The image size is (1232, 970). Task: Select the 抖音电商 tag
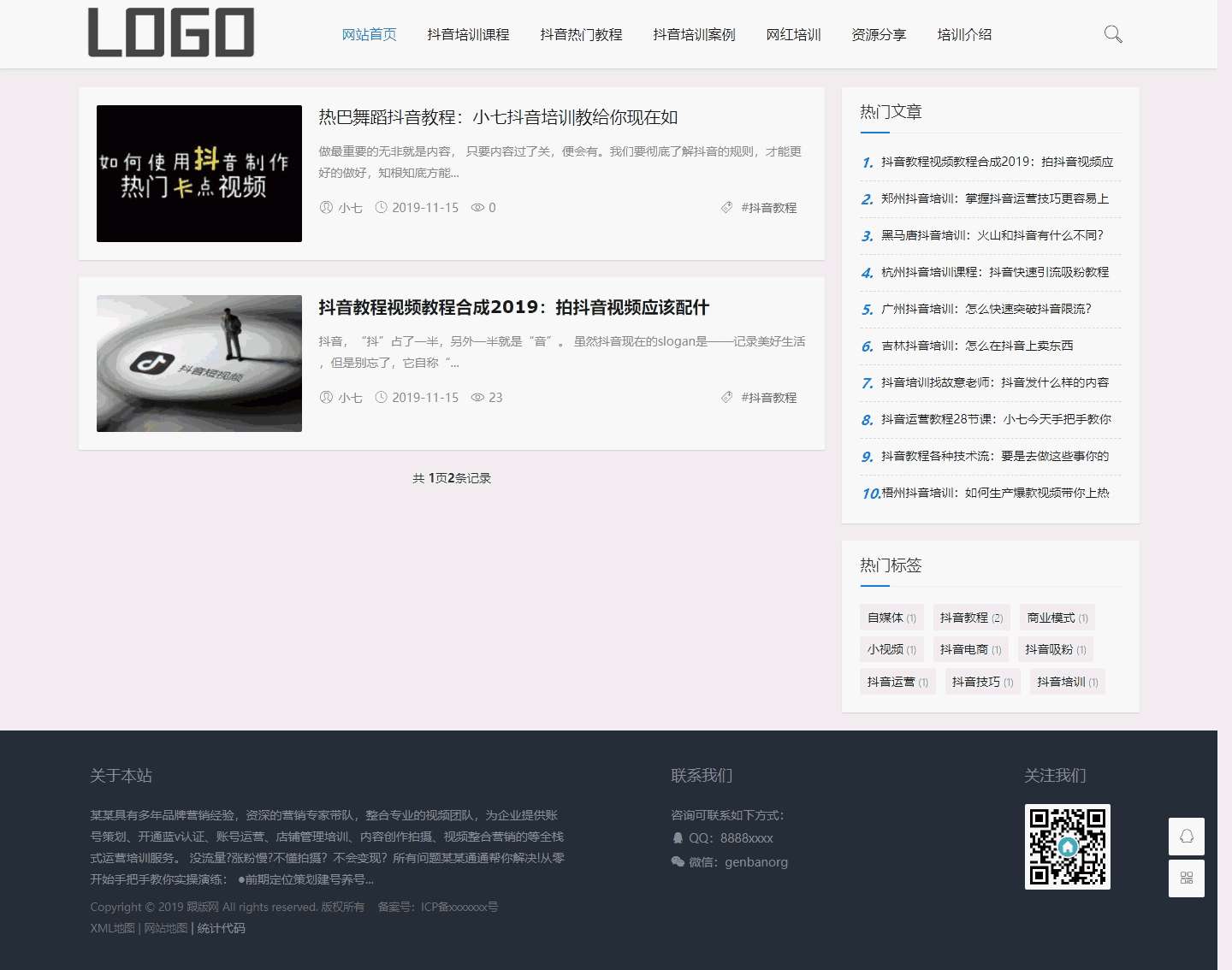point(970,649)
